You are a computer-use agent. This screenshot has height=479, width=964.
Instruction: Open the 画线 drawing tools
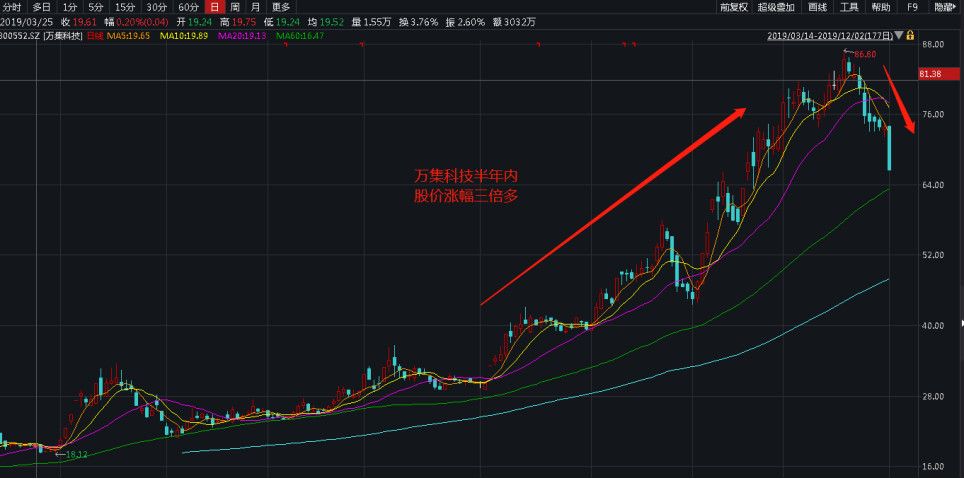pyautogui.click(x=817, y=7)
